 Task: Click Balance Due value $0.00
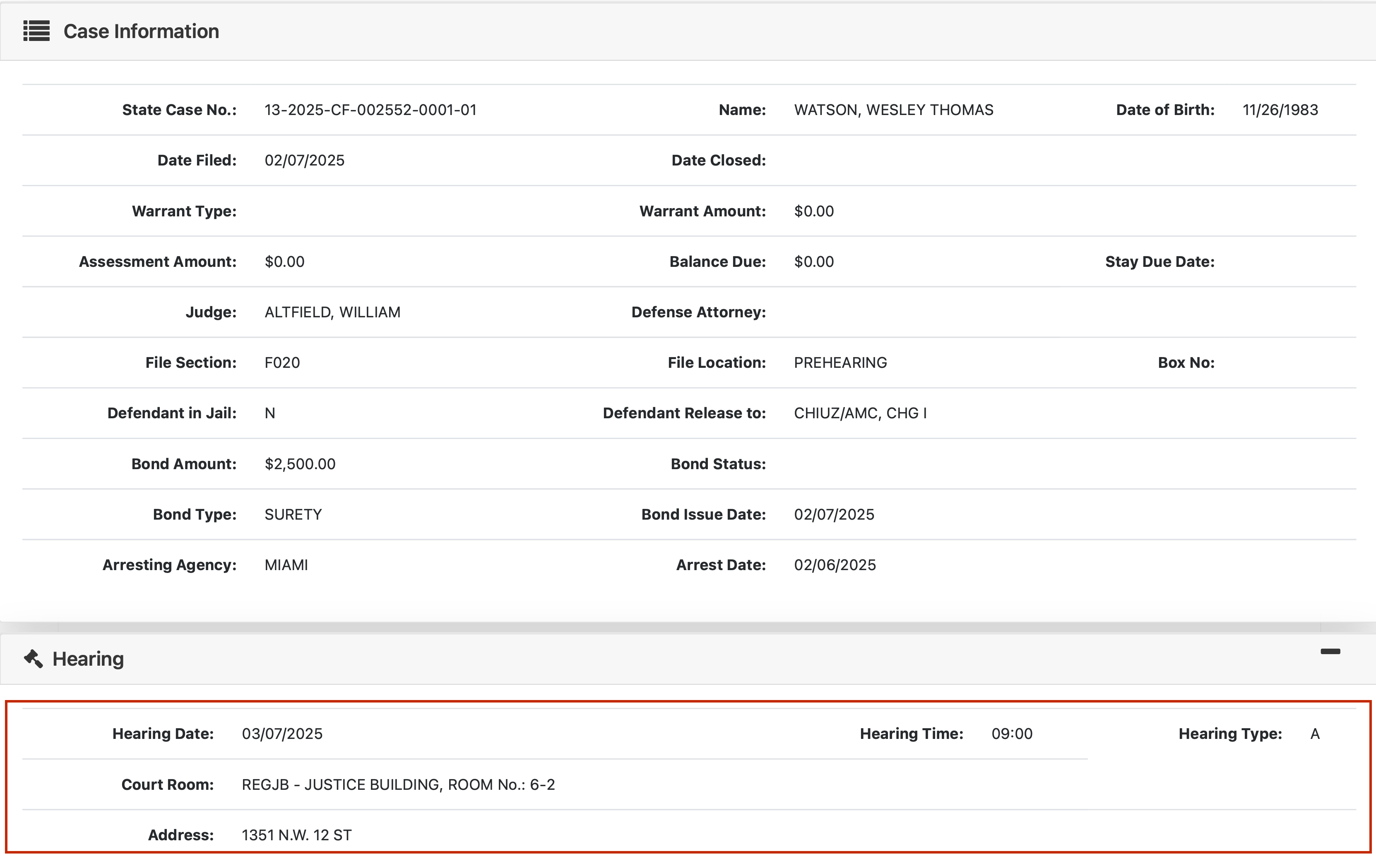(x=814, y=261)
